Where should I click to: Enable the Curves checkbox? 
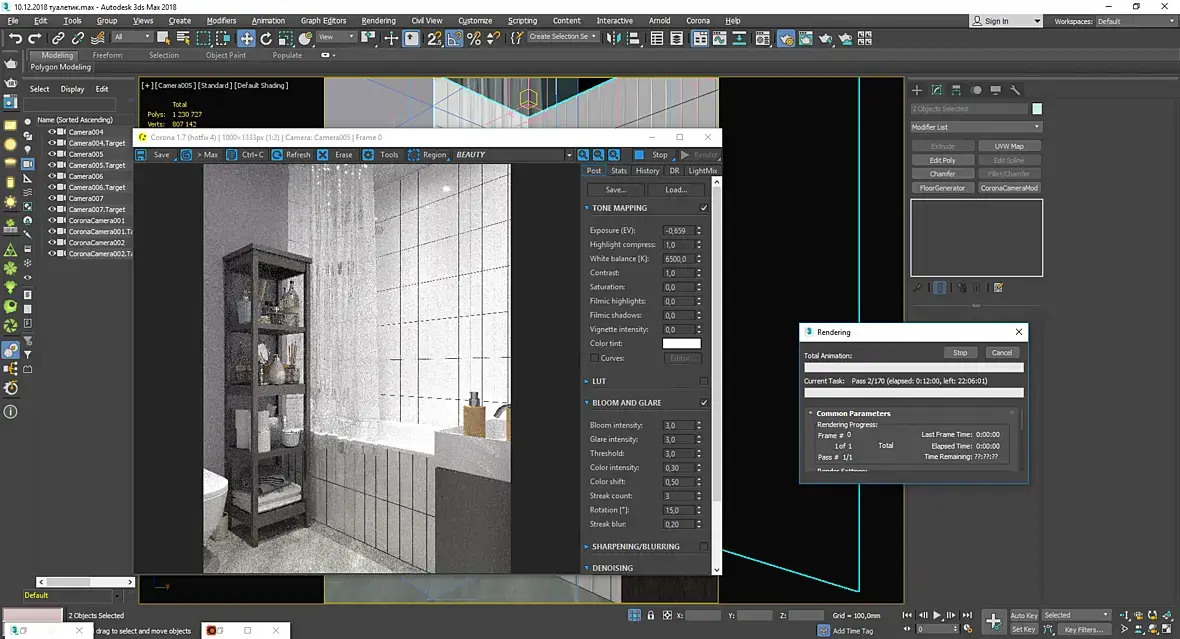pyautogui.click(x=594, y=358)
